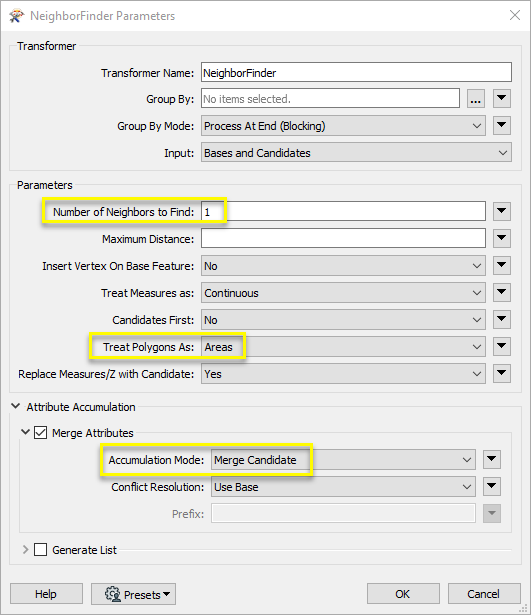The image size is (531, 615).
Task: Open the arrow menu beside Maximum Distance
Action: point(502,238)
